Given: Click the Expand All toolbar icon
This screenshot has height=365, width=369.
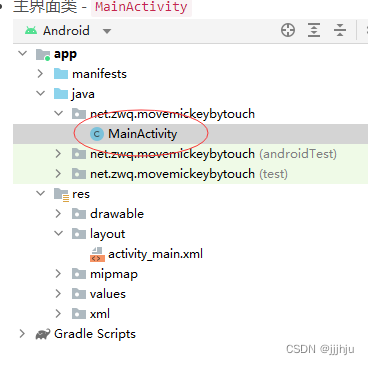Looking at the screenshot, I should pos(314,30).
